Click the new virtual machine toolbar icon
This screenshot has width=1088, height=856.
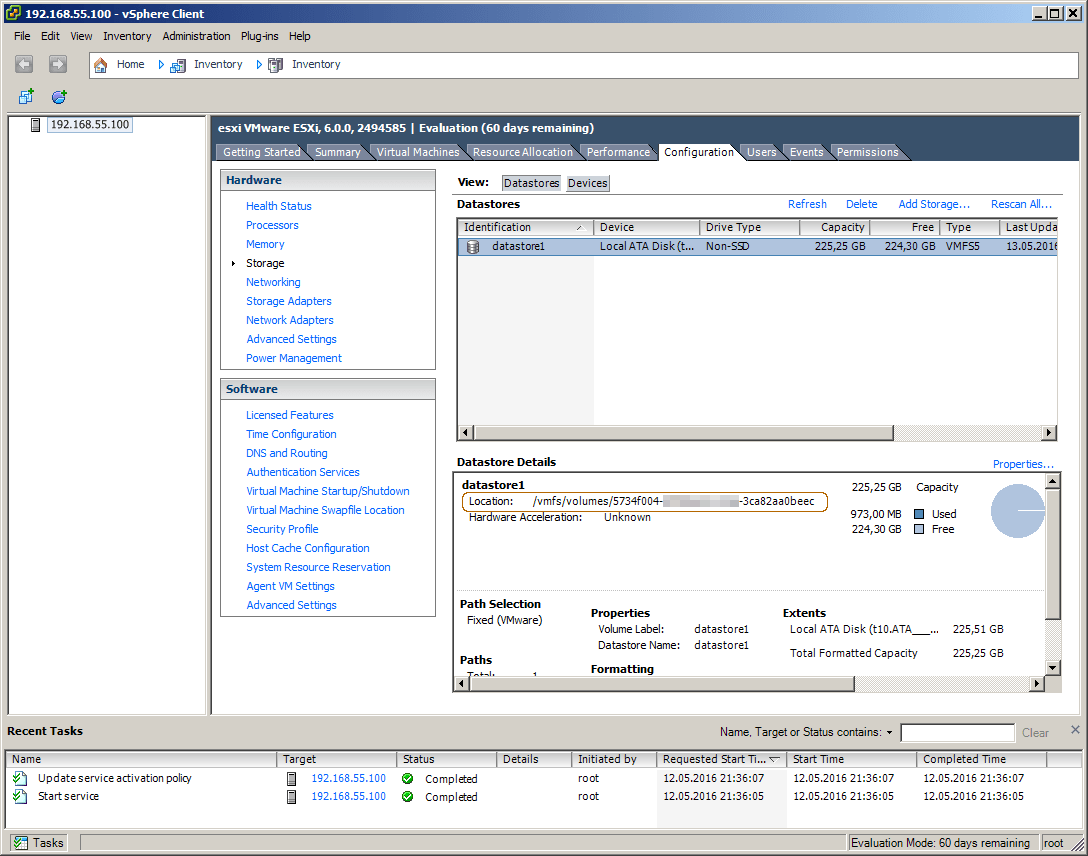[x=26, y=97]
